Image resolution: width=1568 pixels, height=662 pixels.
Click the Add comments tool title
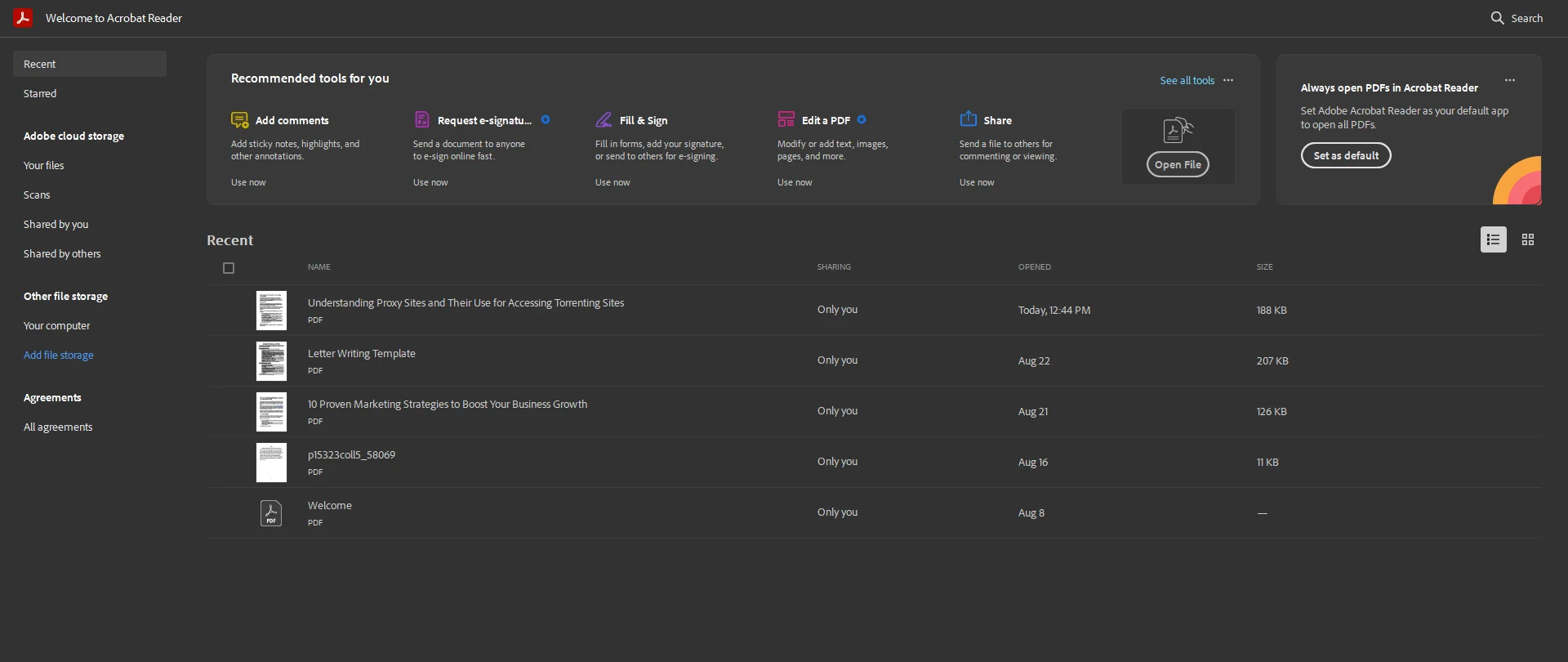coord(292,120)
